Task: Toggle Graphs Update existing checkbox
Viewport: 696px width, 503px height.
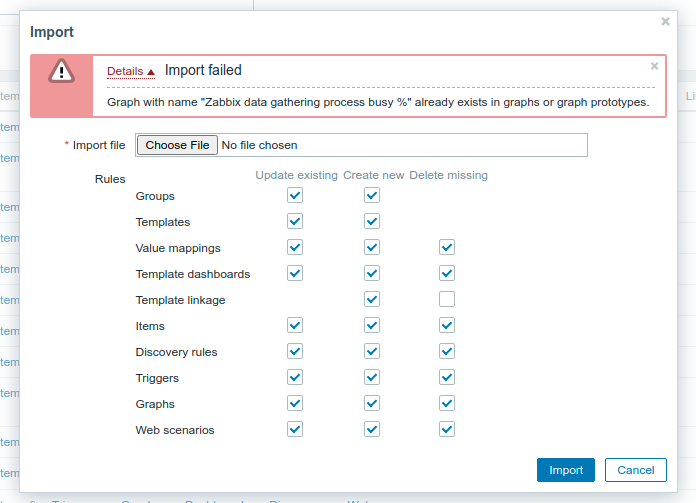Action: click(295, 403)
